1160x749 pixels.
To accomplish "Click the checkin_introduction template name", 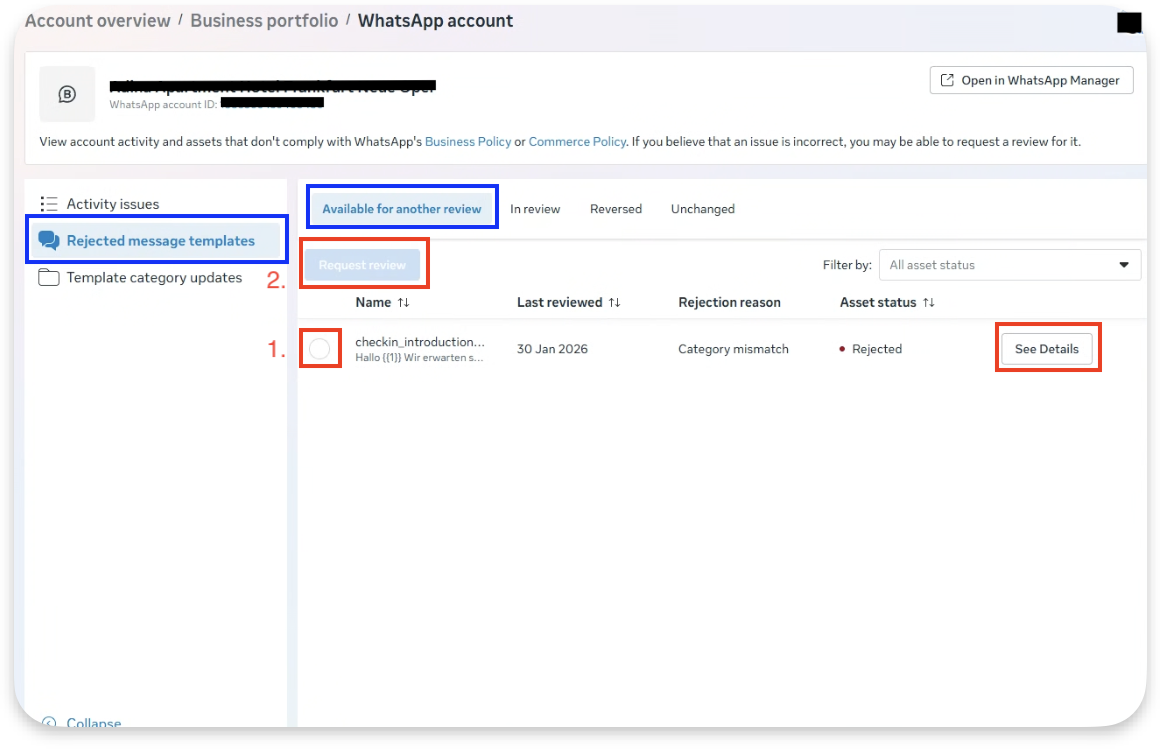I will click(419, 342).
